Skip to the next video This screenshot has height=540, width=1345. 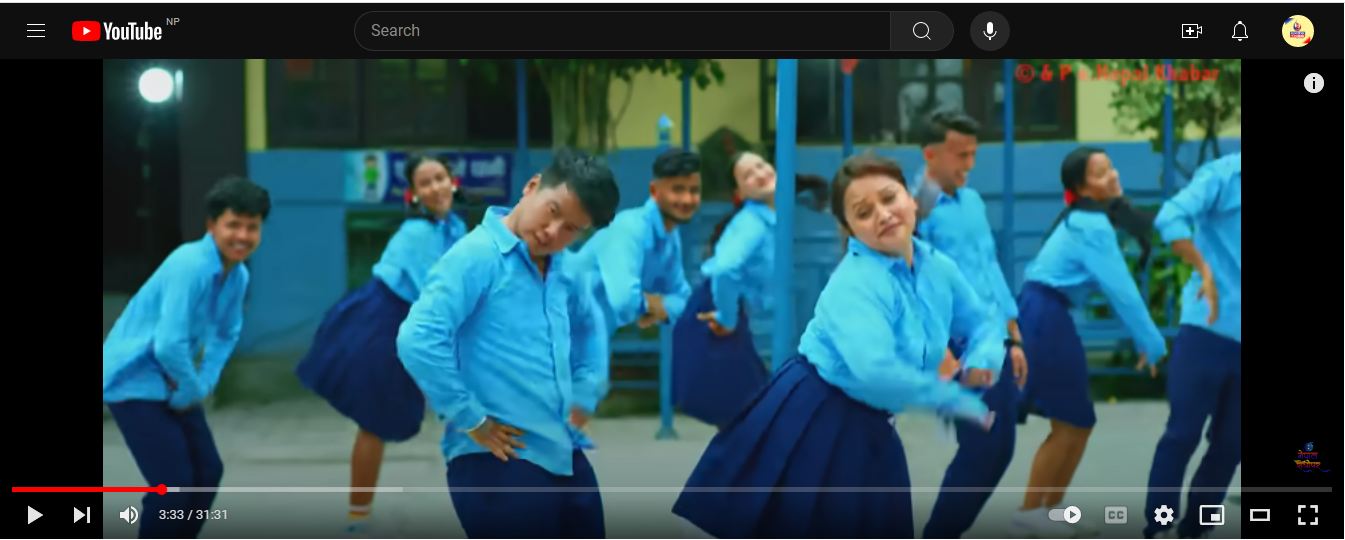(82, 515)
